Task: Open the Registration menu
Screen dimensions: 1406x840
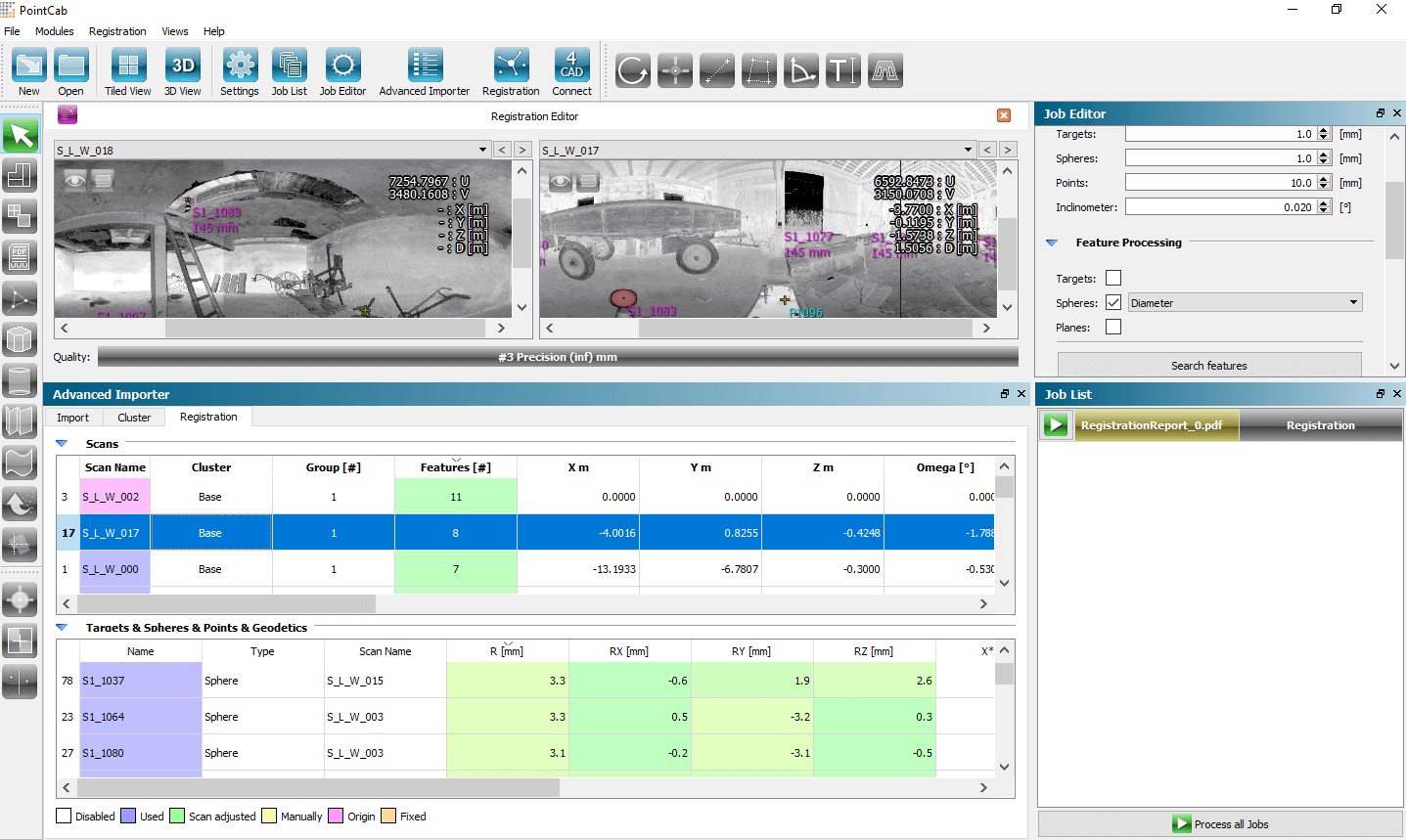Action: (x=116, y=30)
